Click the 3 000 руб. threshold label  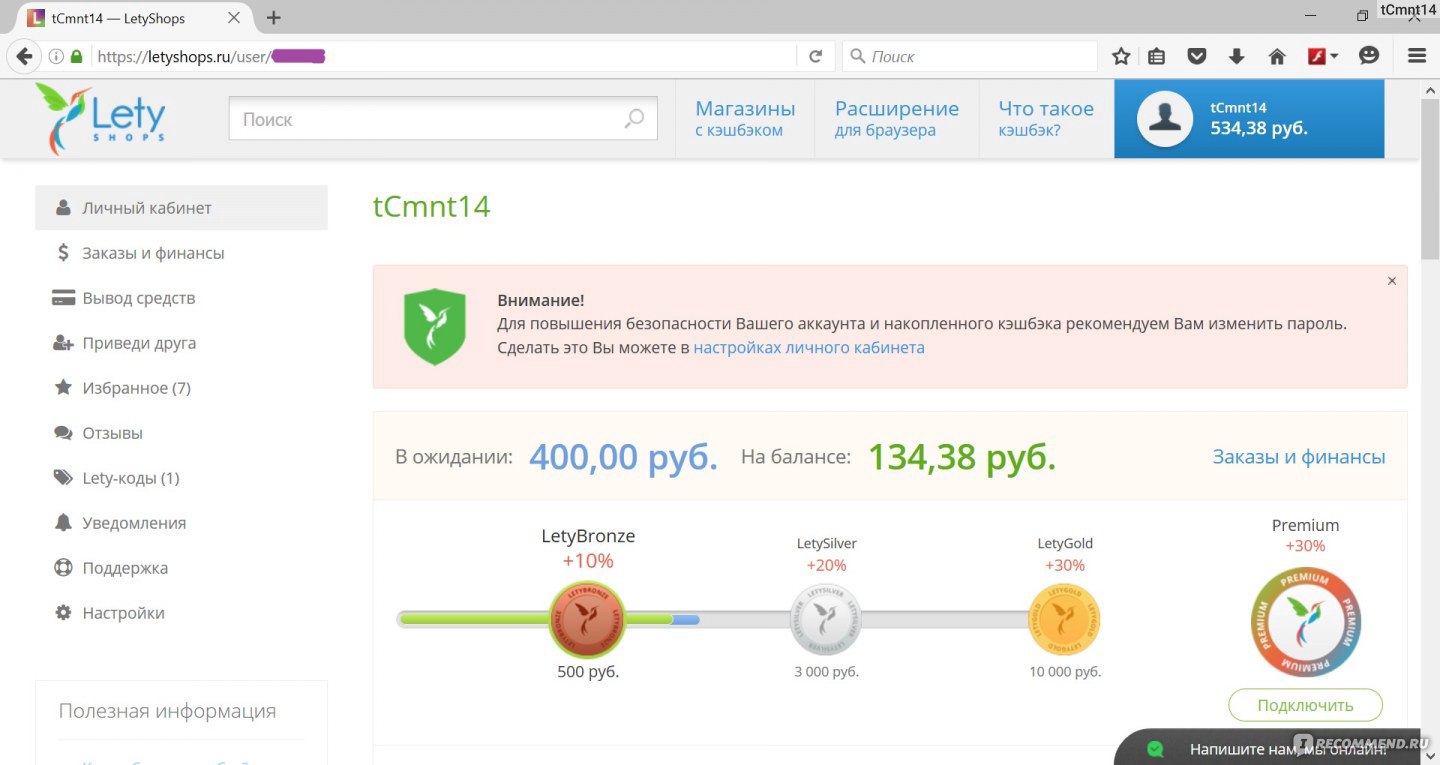[x=827, y=672]
